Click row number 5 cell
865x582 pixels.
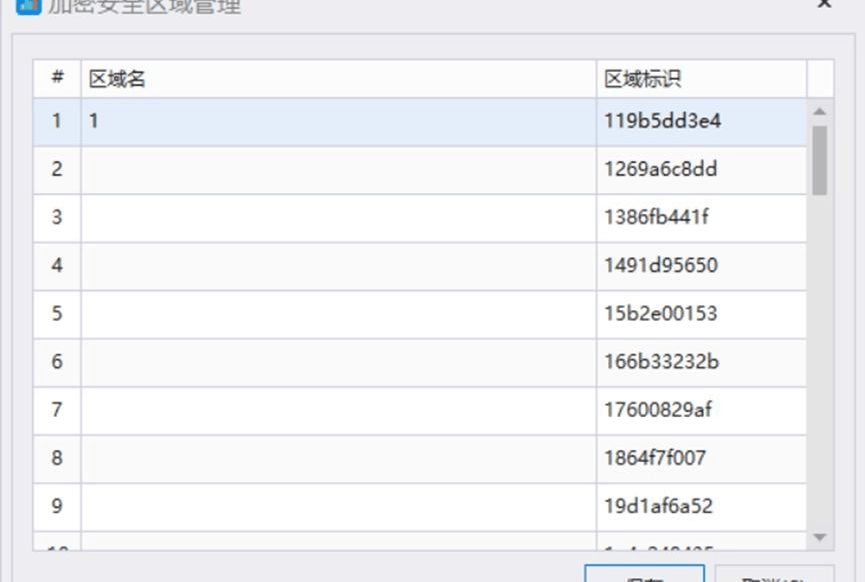click(57, 314)
